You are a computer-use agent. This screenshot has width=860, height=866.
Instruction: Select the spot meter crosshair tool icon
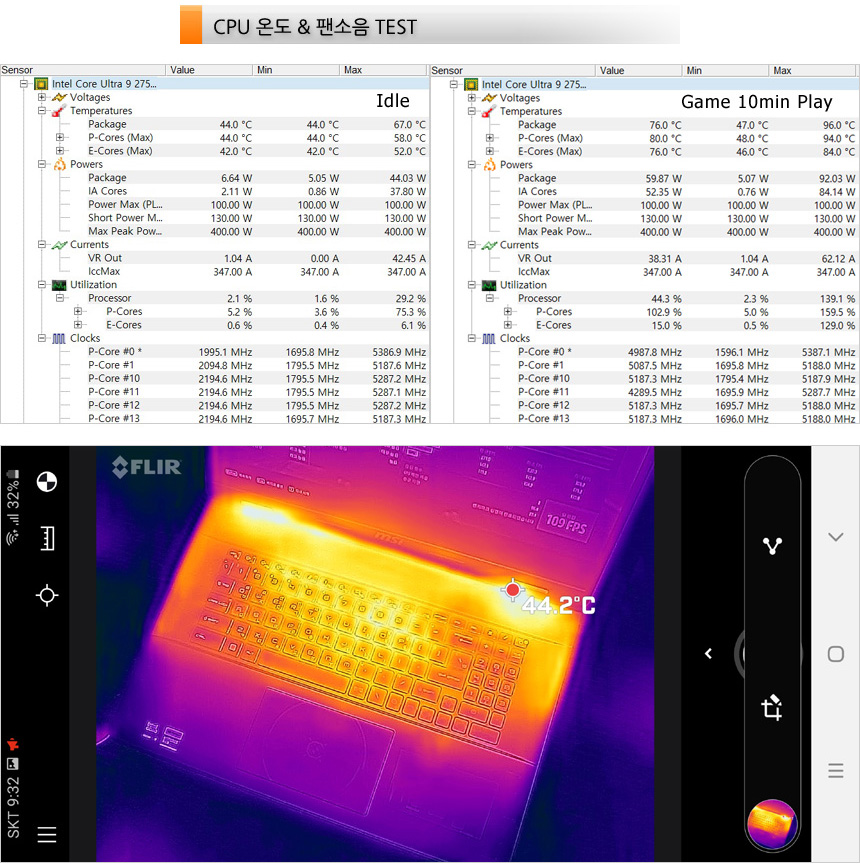[x=46, y=596]
